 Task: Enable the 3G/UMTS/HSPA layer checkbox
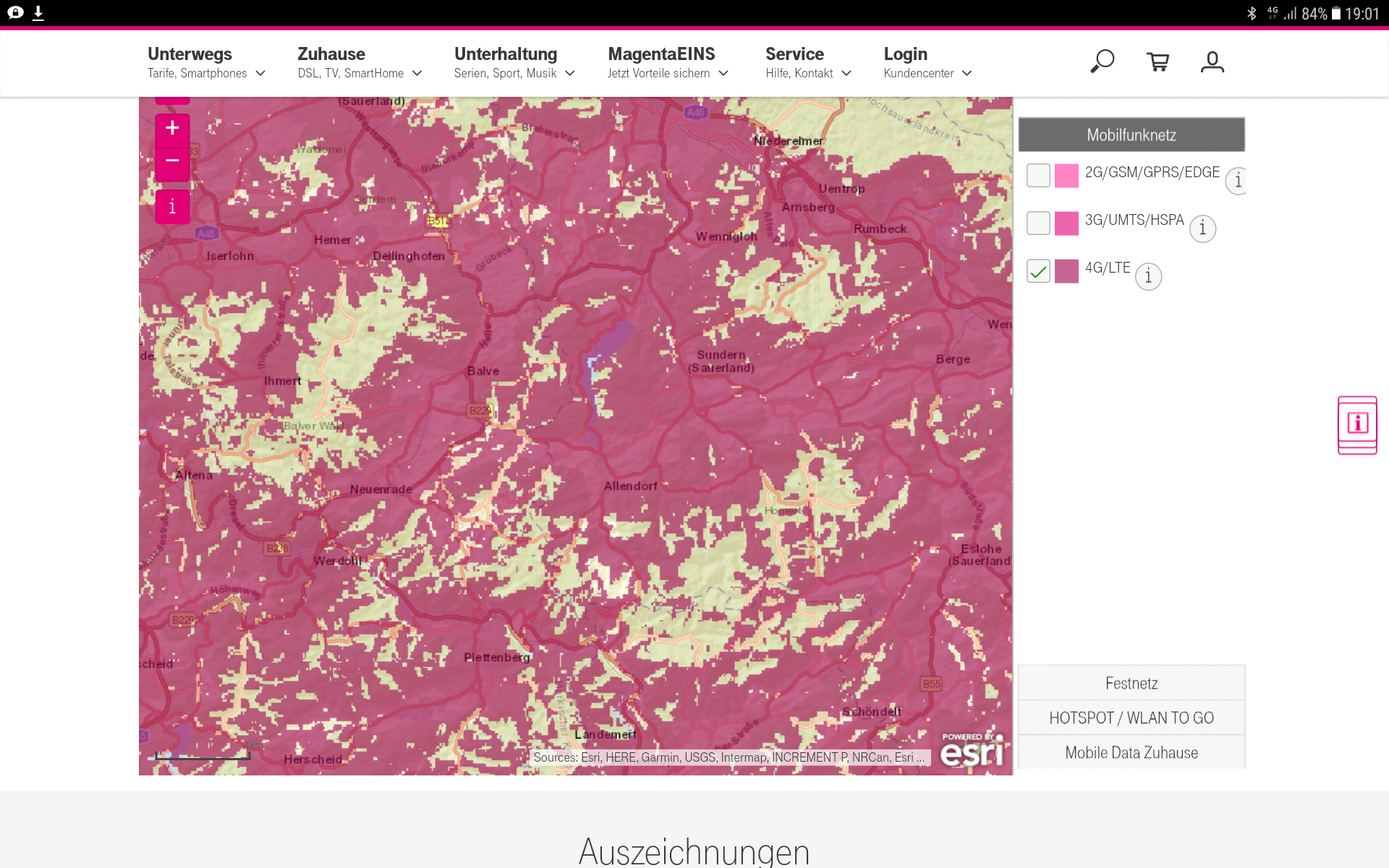point(1038,223)
